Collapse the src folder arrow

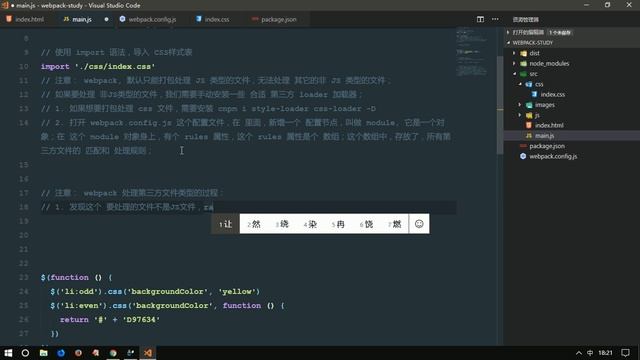pos(515,74)
